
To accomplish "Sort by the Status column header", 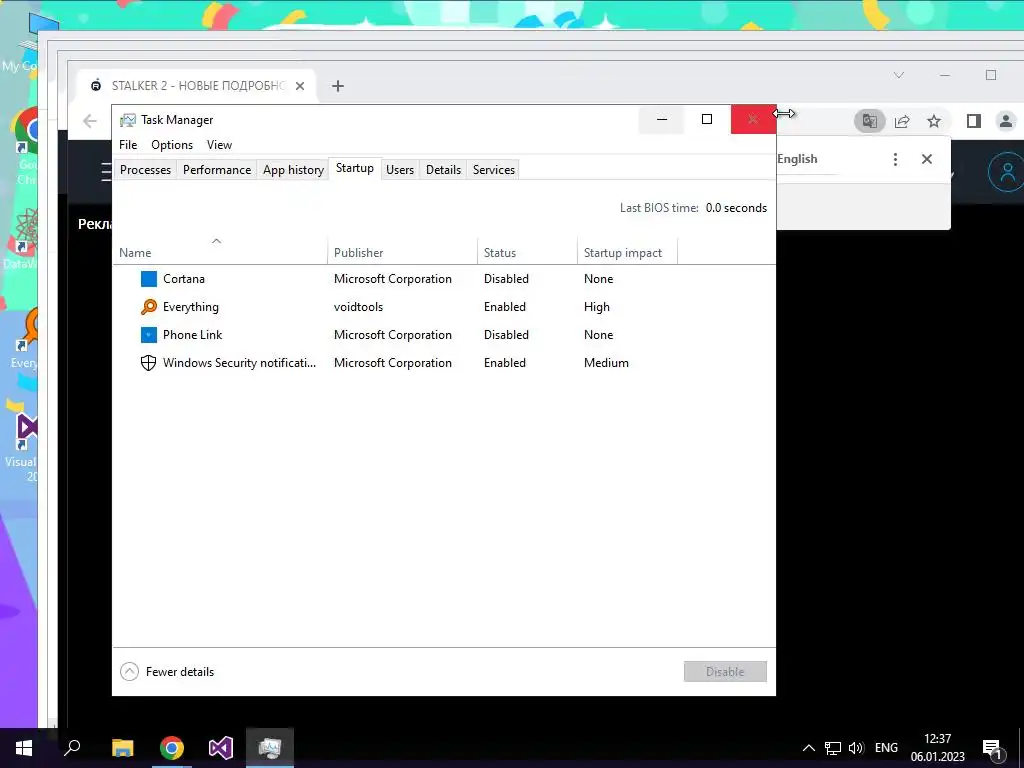I will pos(527,253).
